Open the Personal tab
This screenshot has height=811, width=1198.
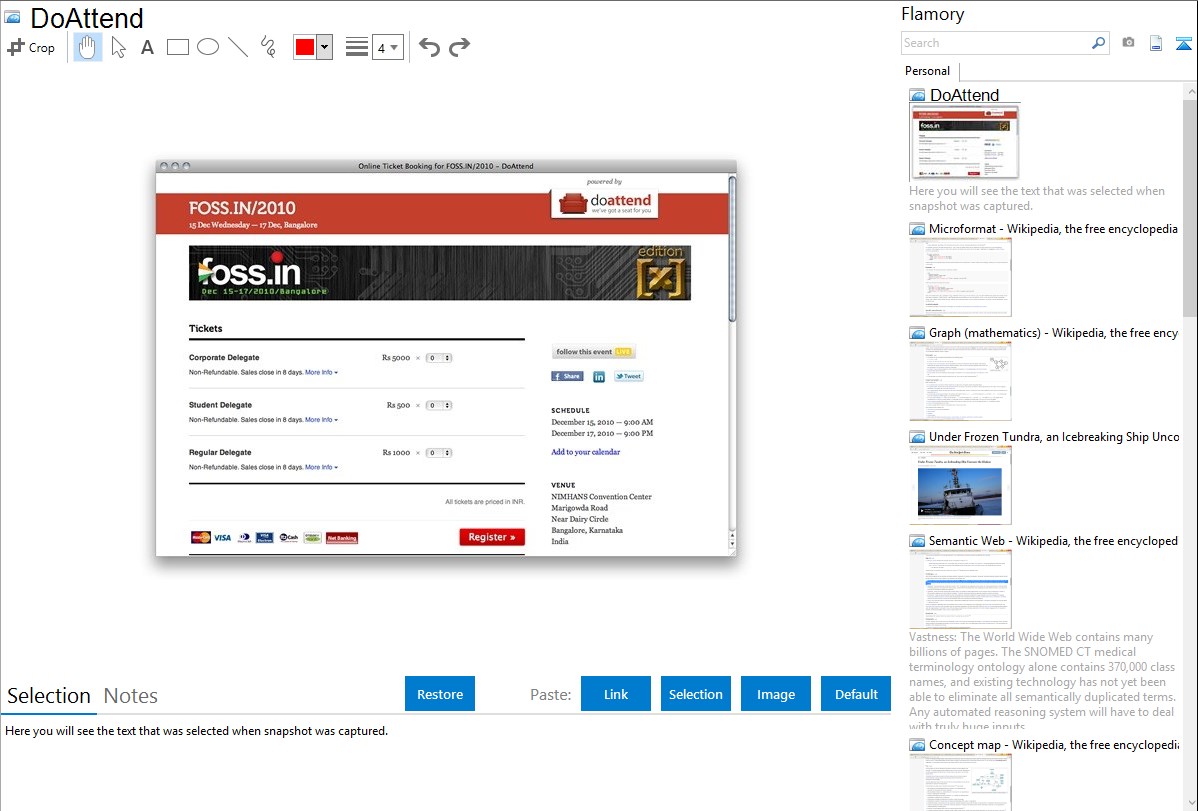pos(928,71)
